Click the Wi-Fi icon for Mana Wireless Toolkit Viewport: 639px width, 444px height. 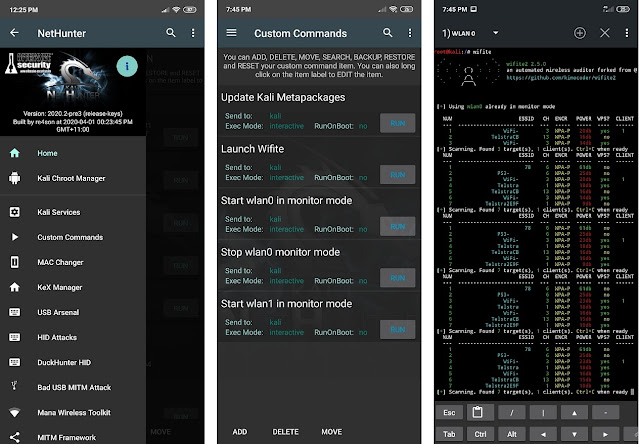coord(15,413)
